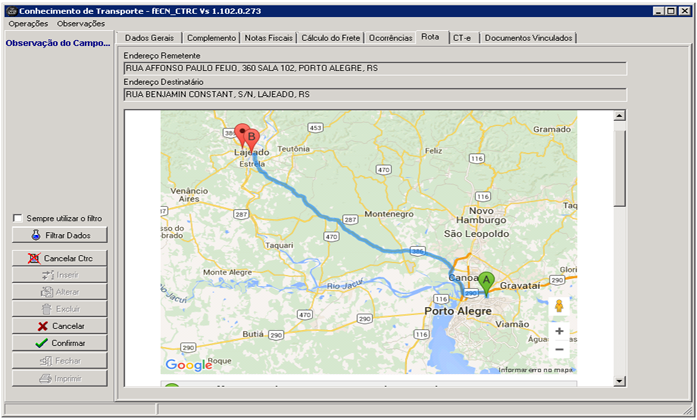Click the map scrollbar up arrow
Image resolution: width=697 pixels, height=420 pixels.
coord(620,116)
